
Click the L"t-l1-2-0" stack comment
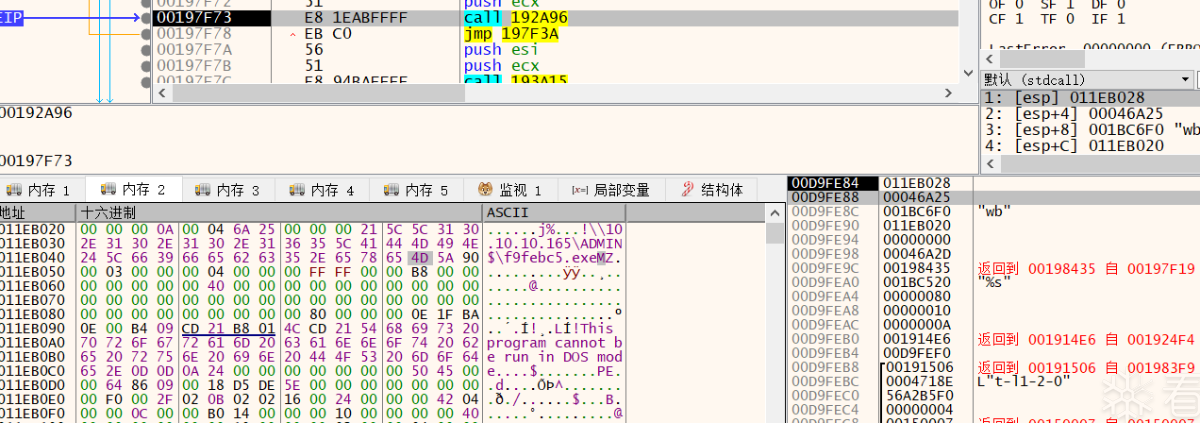coord(1026,381)
